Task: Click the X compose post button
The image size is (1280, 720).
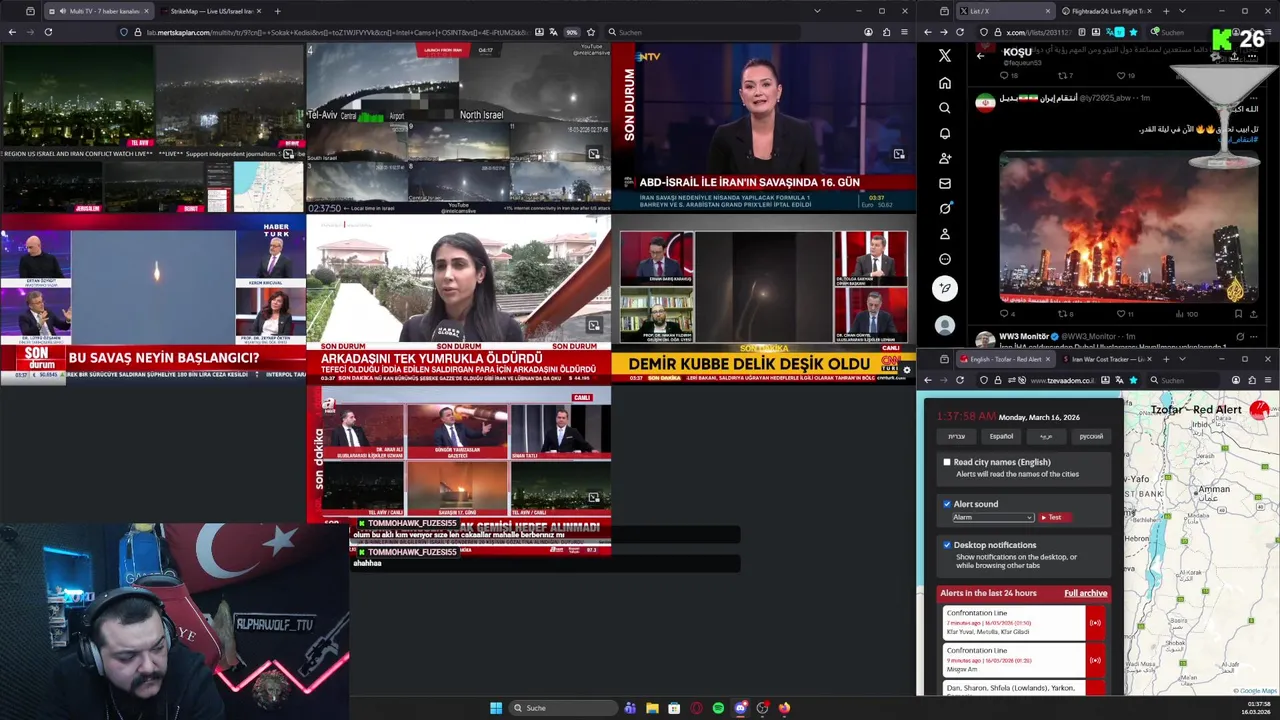Action: (945, 288)
